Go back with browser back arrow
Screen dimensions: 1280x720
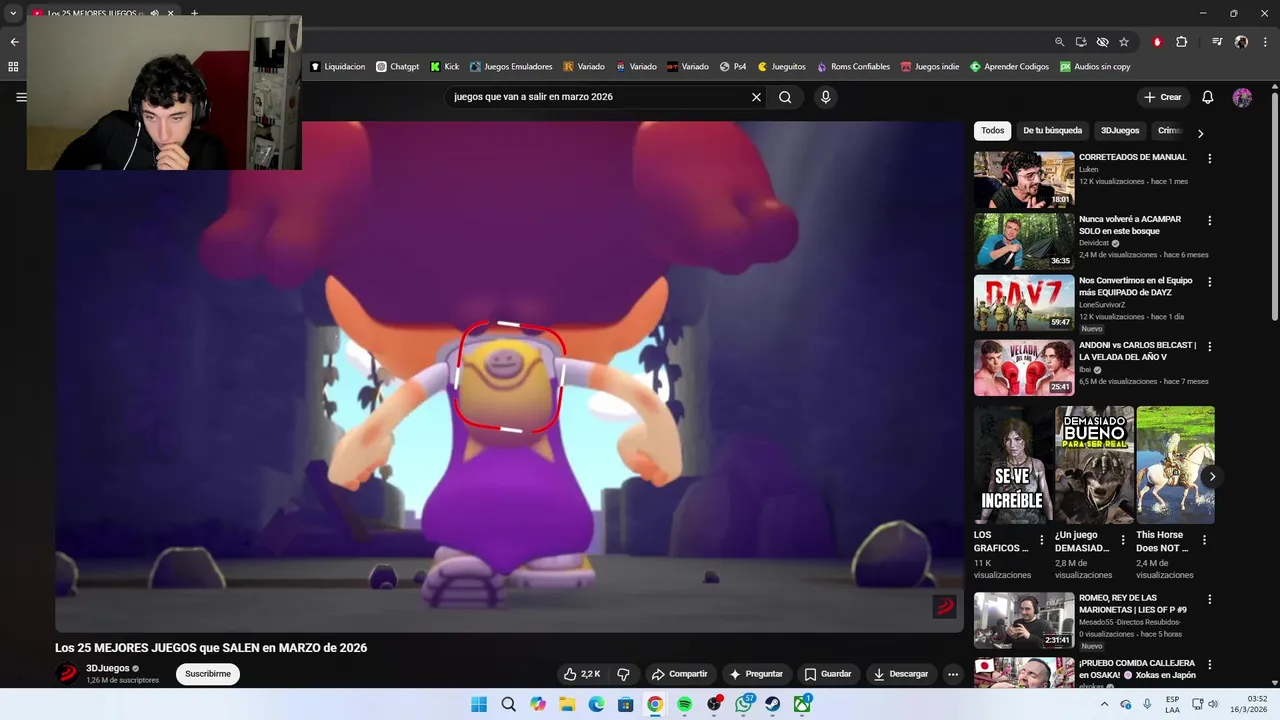click(14, 42)
